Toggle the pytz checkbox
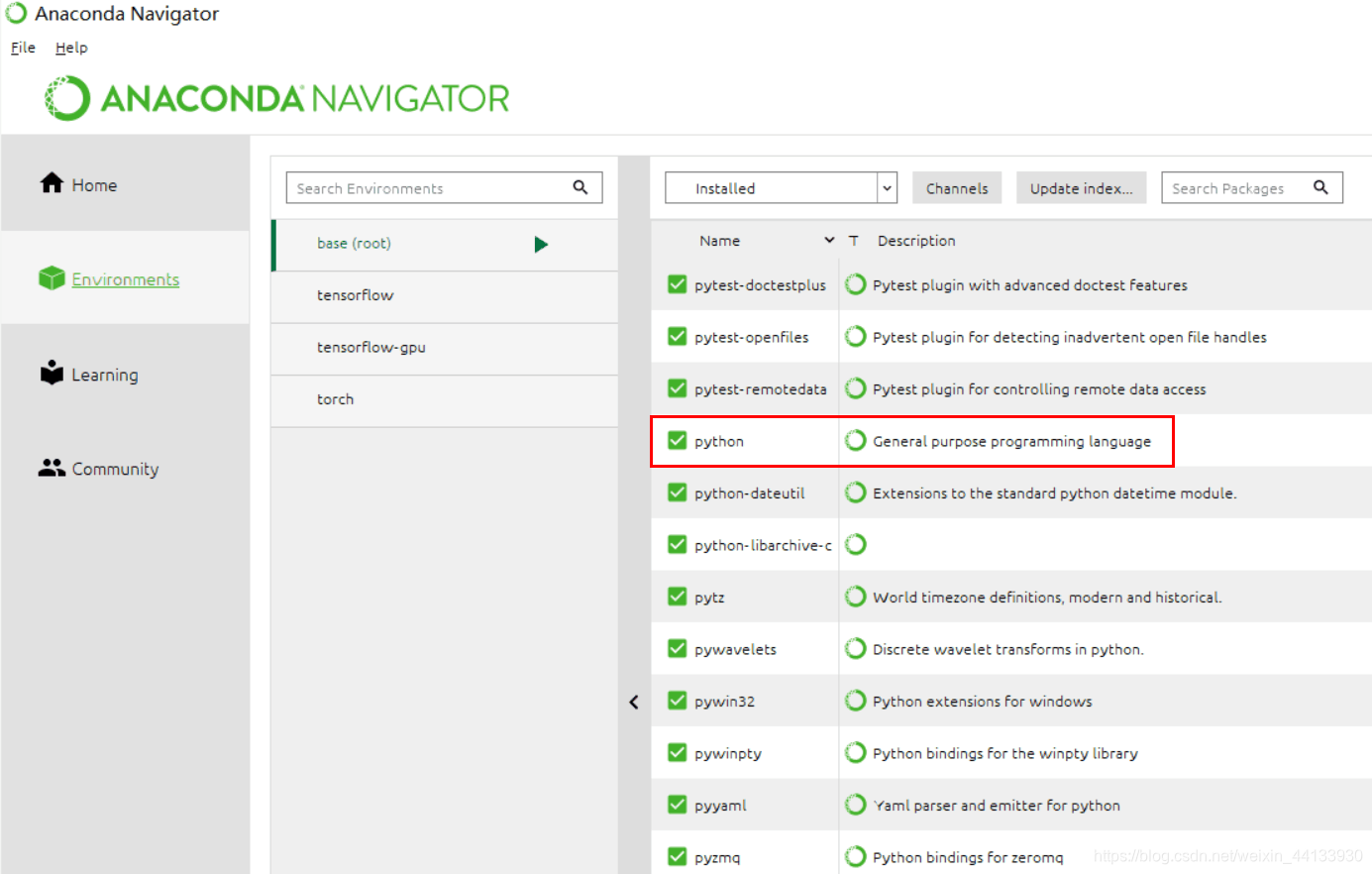The image size is (1372, 874). (x=678, y=597)
